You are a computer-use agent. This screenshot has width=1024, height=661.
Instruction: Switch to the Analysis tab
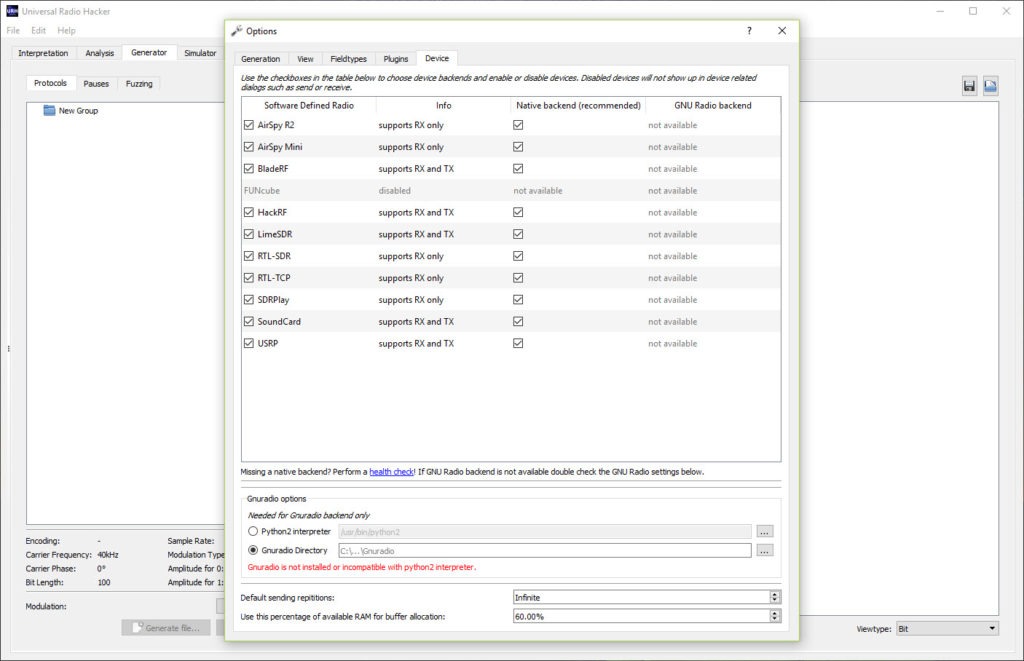coord(99,53)
